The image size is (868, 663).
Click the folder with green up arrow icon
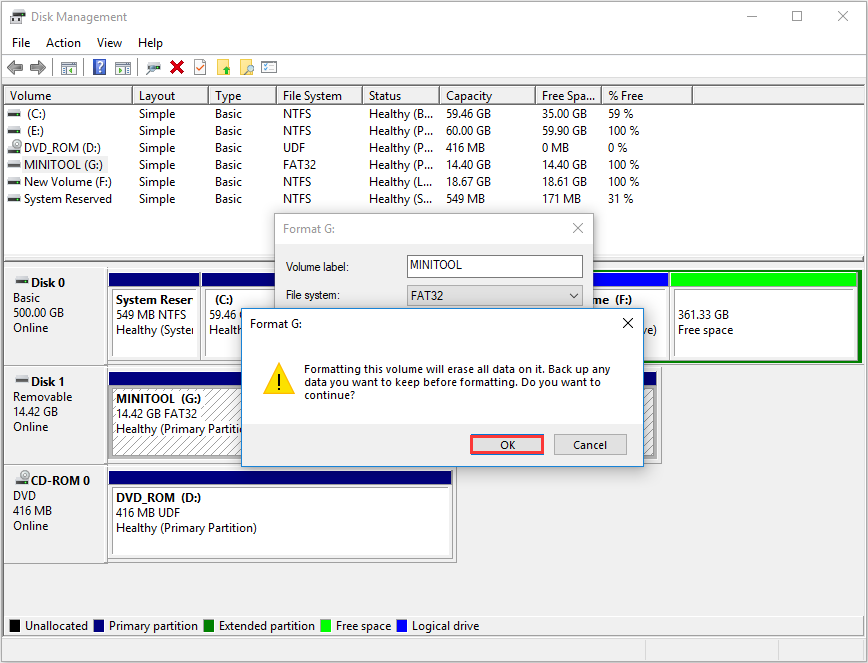pyautogui.click(x=224, y=67)
